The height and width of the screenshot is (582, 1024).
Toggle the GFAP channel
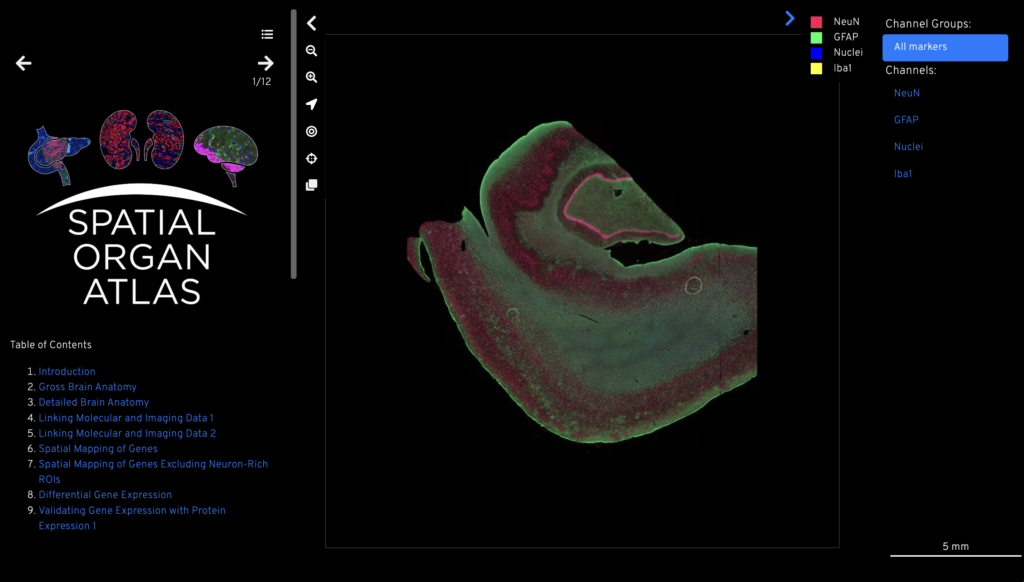pos(906,120)
